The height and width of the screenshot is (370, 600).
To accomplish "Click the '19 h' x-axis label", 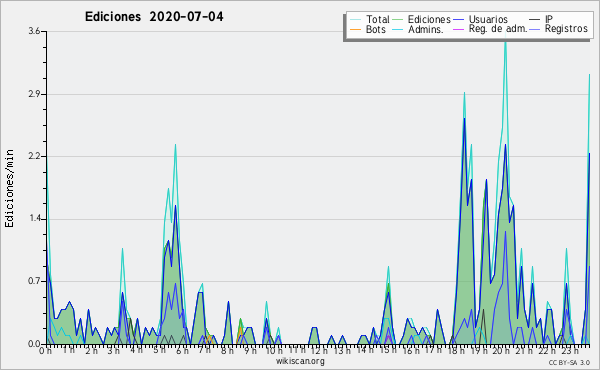I will [479, 350].
